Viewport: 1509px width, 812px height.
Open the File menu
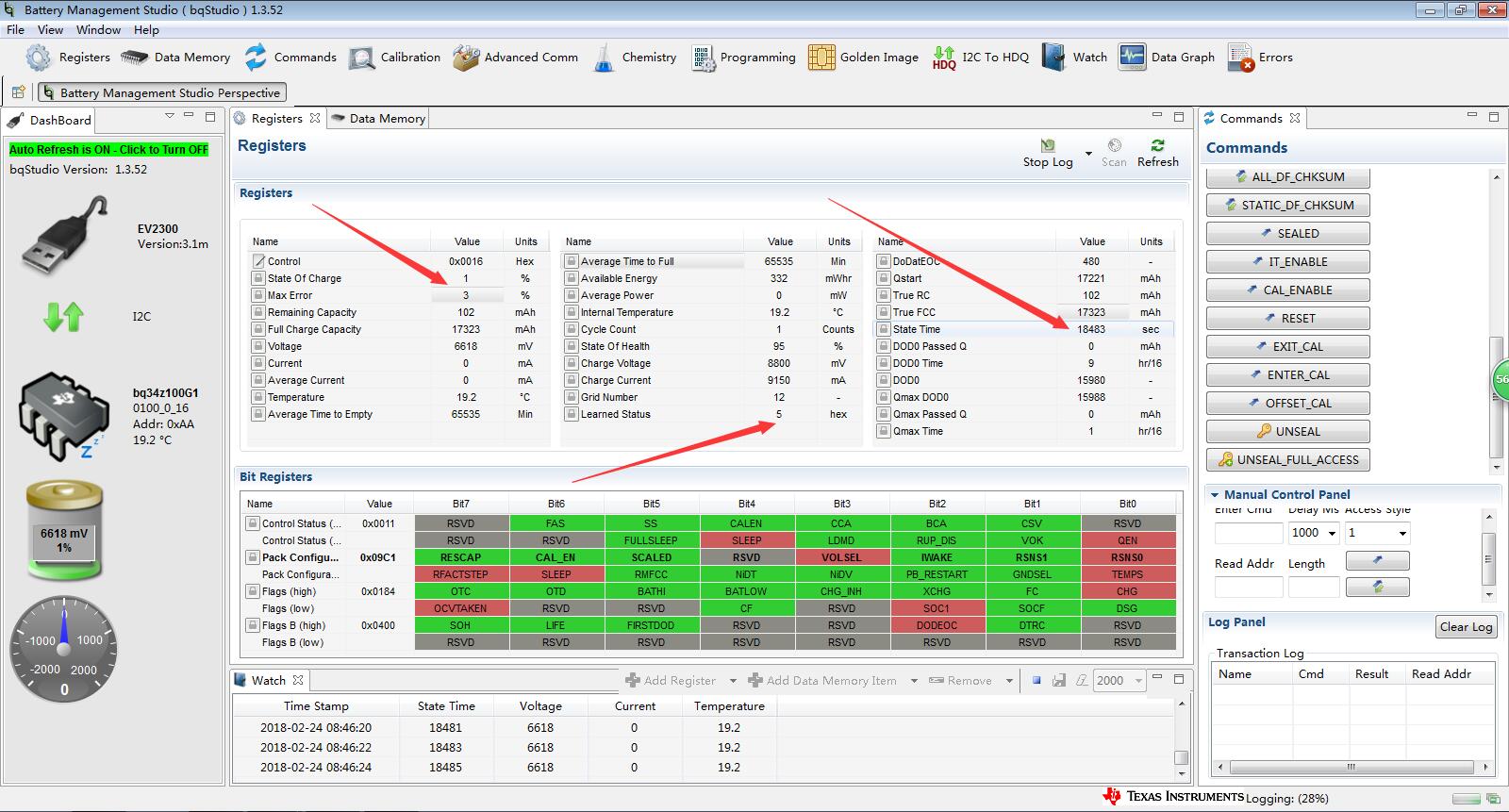point(15,29)
